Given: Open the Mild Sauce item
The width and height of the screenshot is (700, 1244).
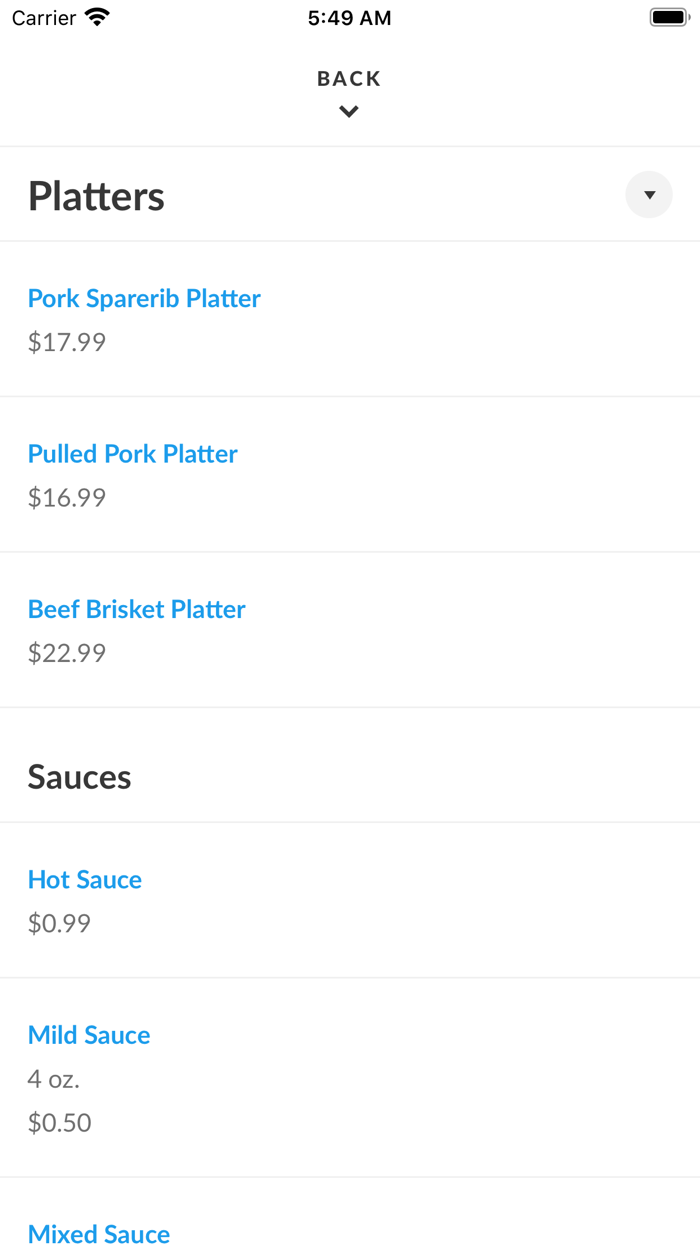Looking at the screenshot, I should pyautogui.click(x=89, y=1034).
